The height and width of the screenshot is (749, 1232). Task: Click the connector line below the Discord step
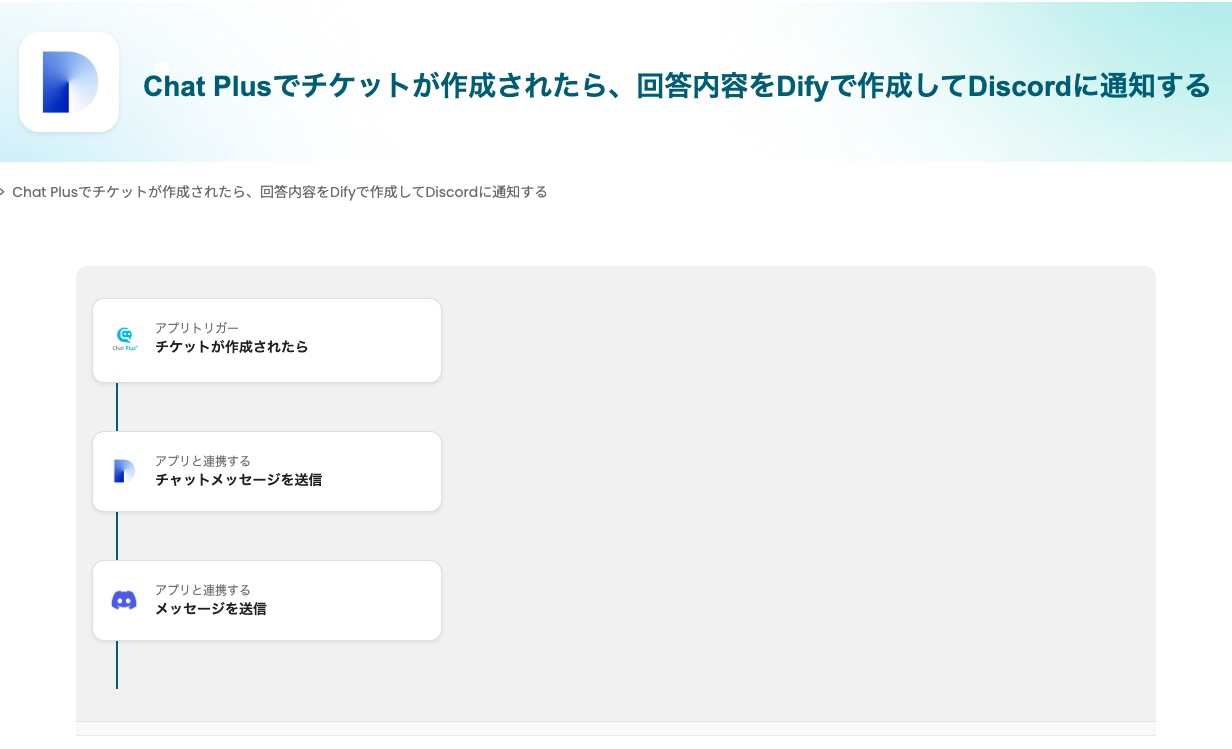(117, 665)
